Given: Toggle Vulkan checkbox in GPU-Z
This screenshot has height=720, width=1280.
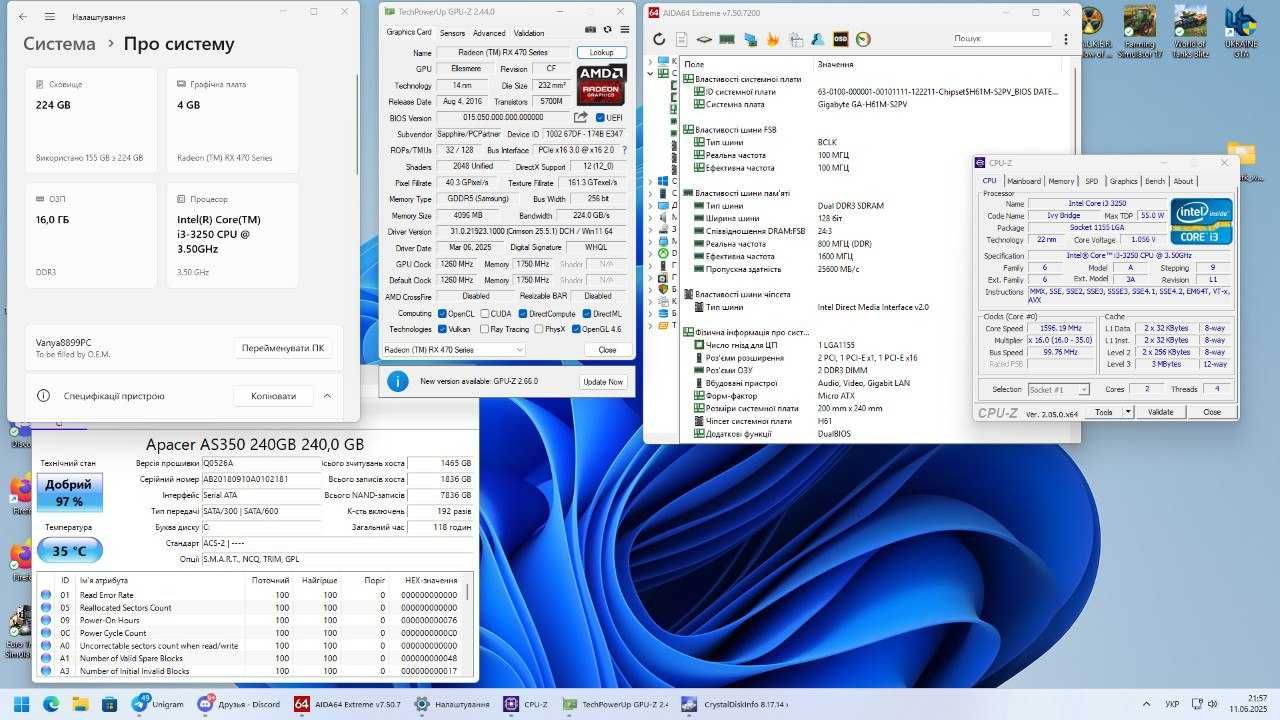Looking at the screenshot, I should pos(442,329).
